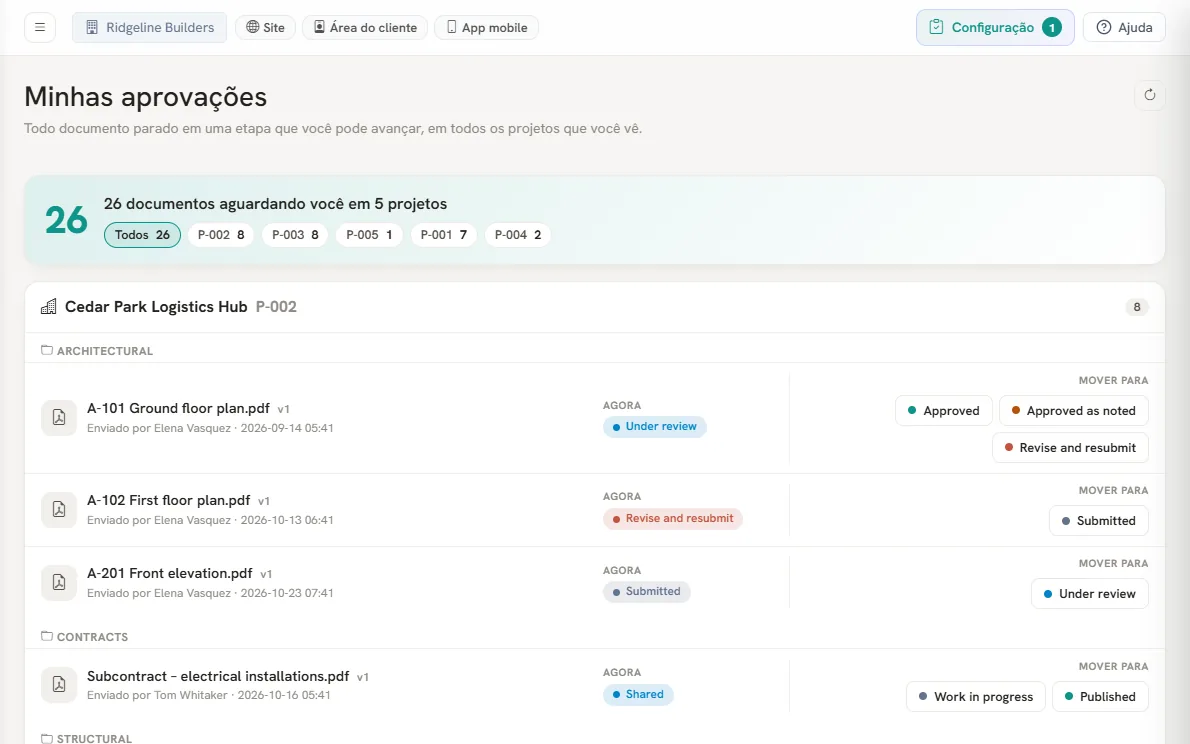Open A-201 Front elevation.pdf

(x=170, y=573)
